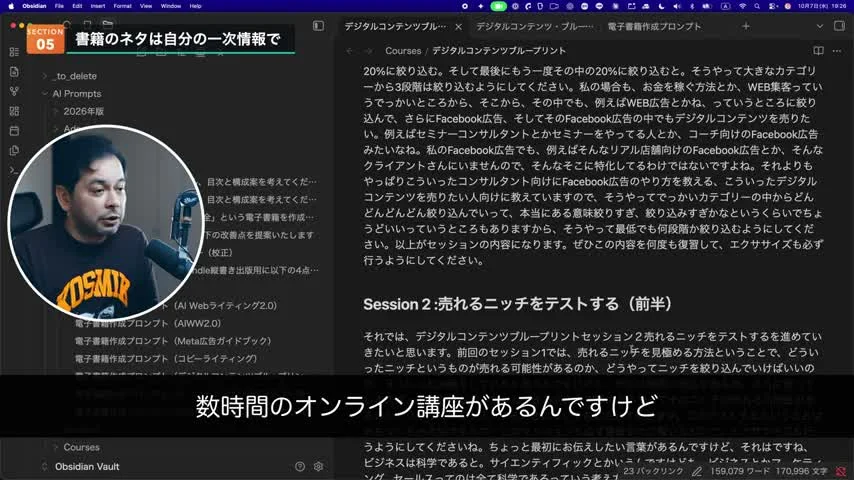
Task: Click the 170,996 文字 character count
Action: point(802,471)
